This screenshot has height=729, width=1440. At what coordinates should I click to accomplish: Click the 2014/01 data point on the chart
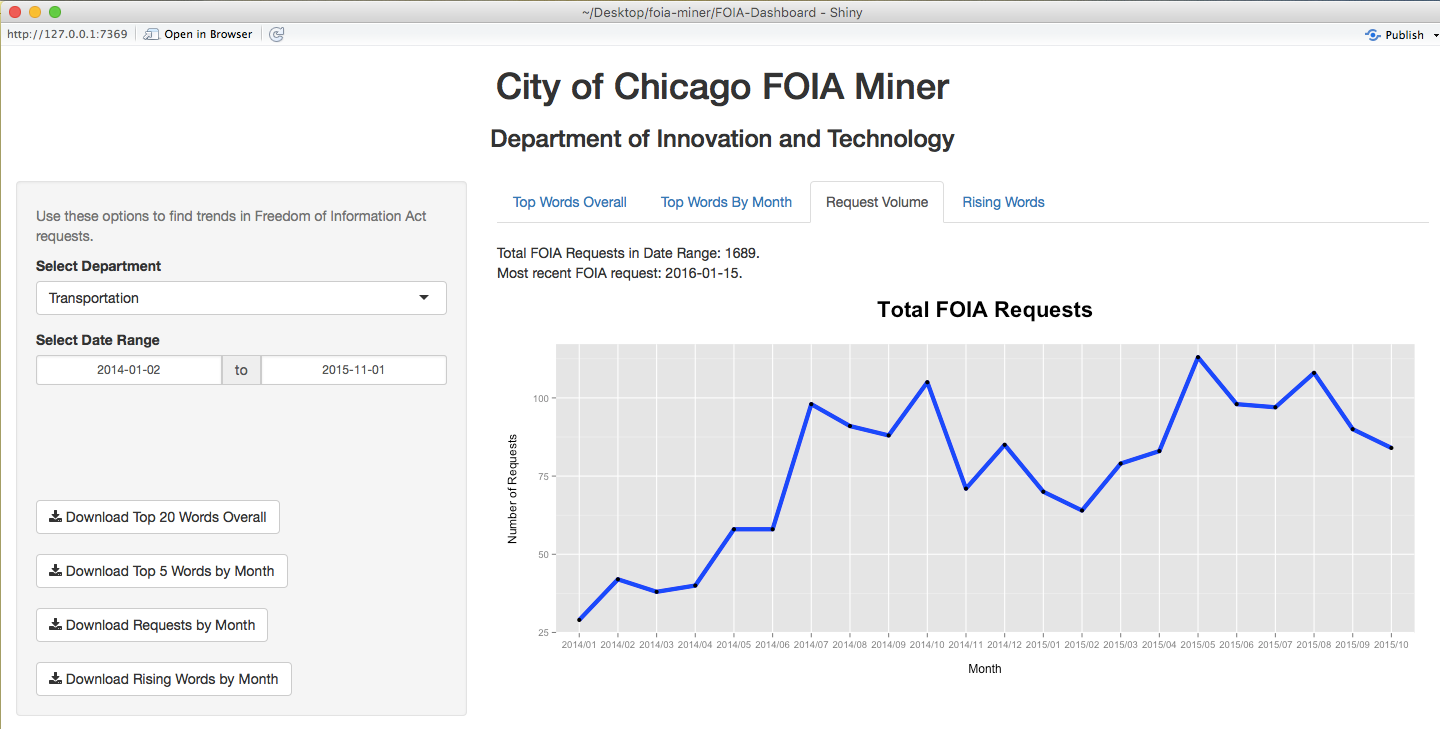point(580,620)
